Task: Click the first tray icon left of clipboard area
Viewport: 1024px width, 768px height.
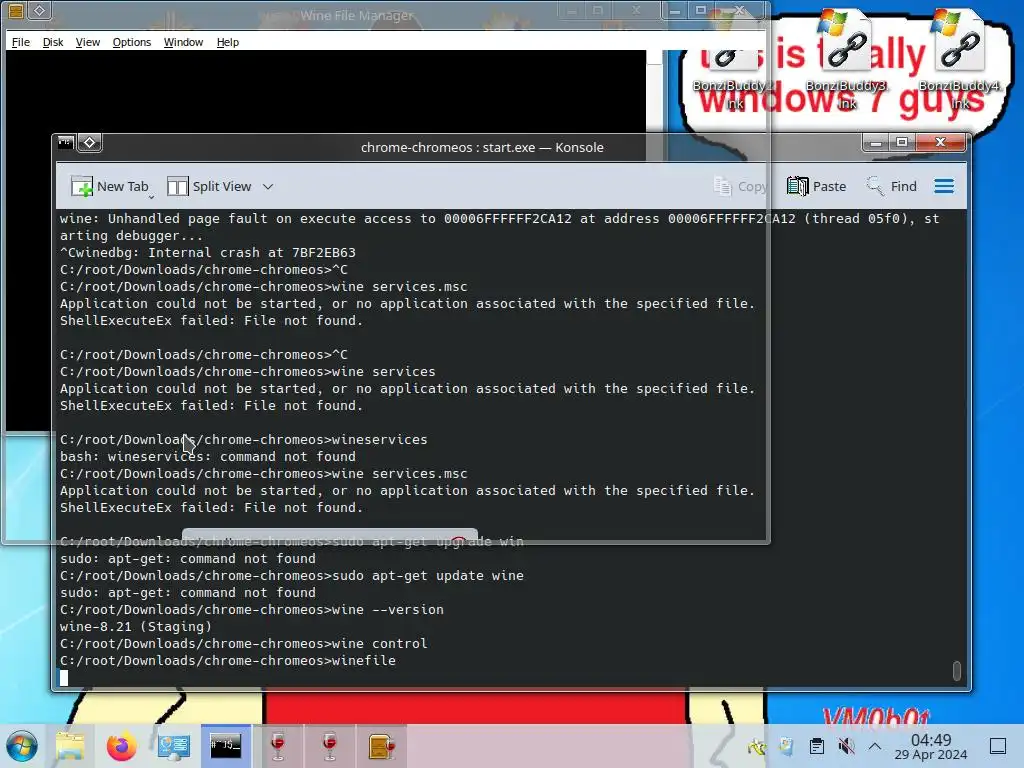Action: click(757, 746)
